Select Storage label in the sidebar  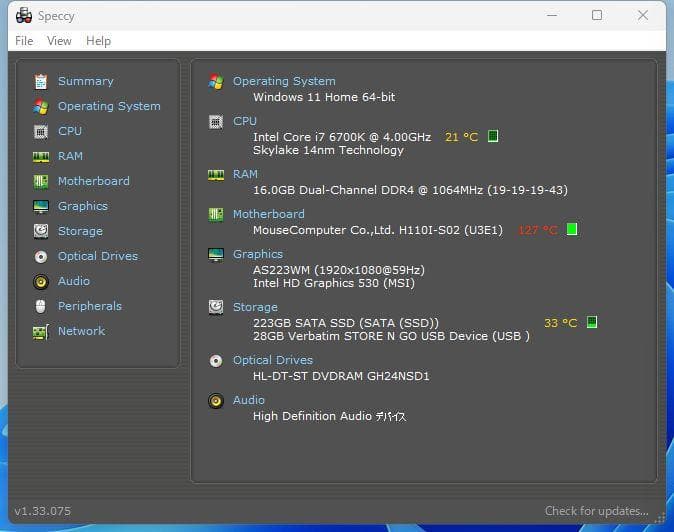80,231
